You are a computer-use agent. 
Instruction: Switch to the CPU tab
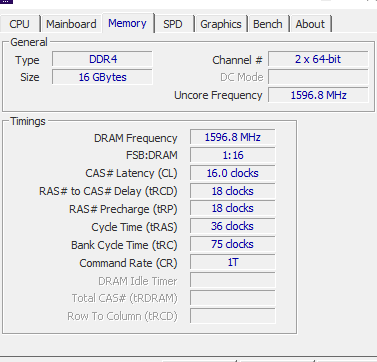tap(20, 24)
